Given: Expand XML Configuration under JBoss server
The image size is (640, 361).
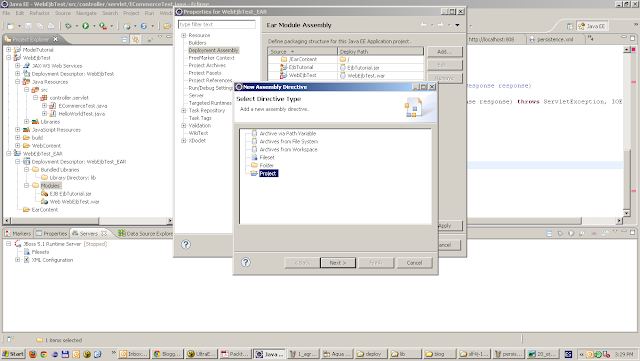Looking at the screenshot, I should [x=18, y=260].
